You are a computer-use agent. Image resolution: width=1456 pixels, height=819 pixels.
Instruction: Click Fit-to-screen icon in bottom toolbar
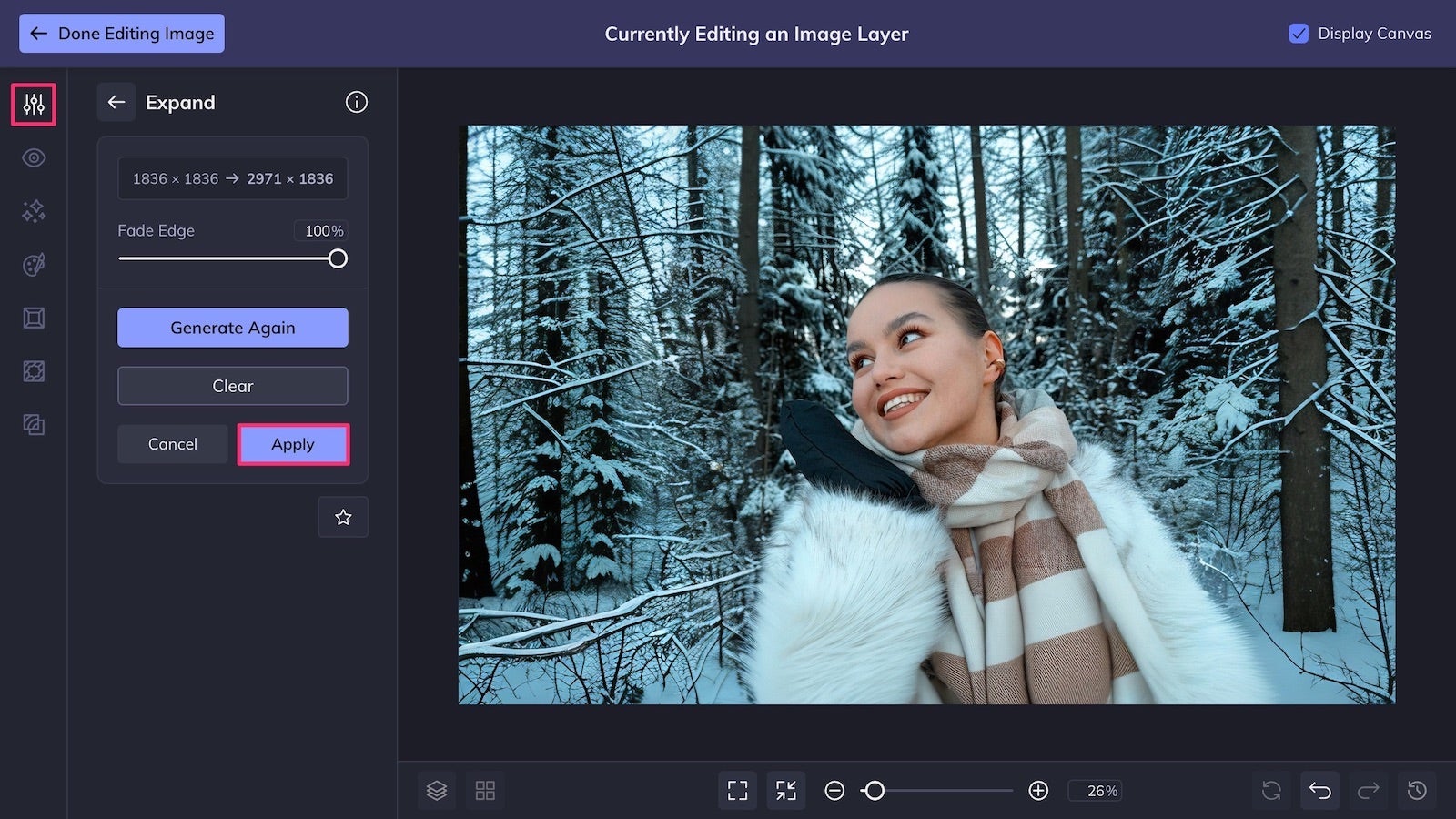coord(786,790)
